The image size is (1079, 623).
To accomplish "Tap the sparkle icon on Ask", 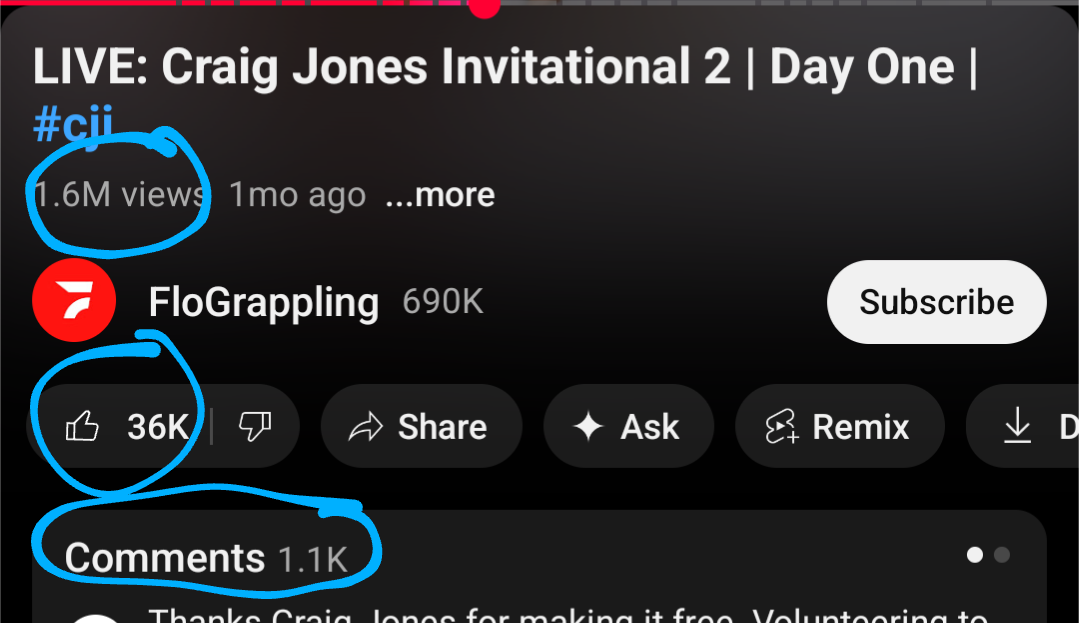I will click(x=589, y=426).
